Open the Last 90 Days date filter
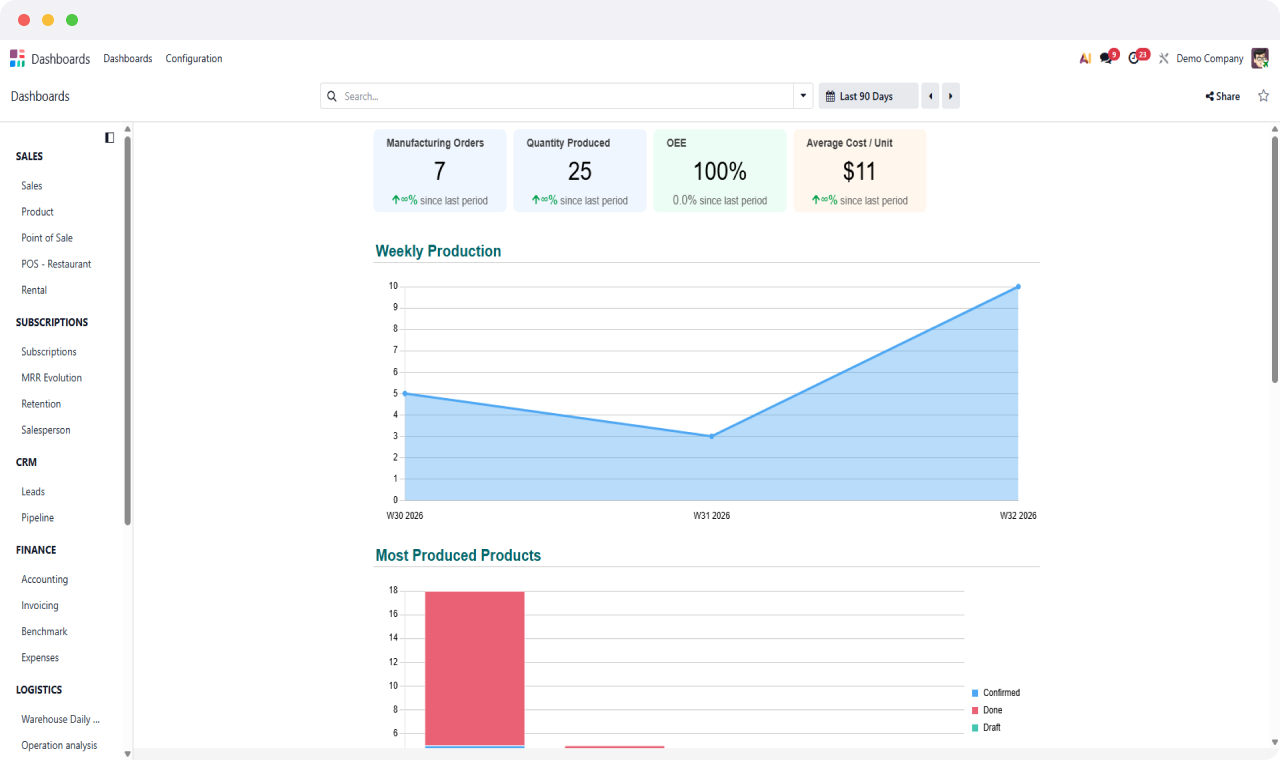Viewport: 1280px width, 760px height. point(868,96)
